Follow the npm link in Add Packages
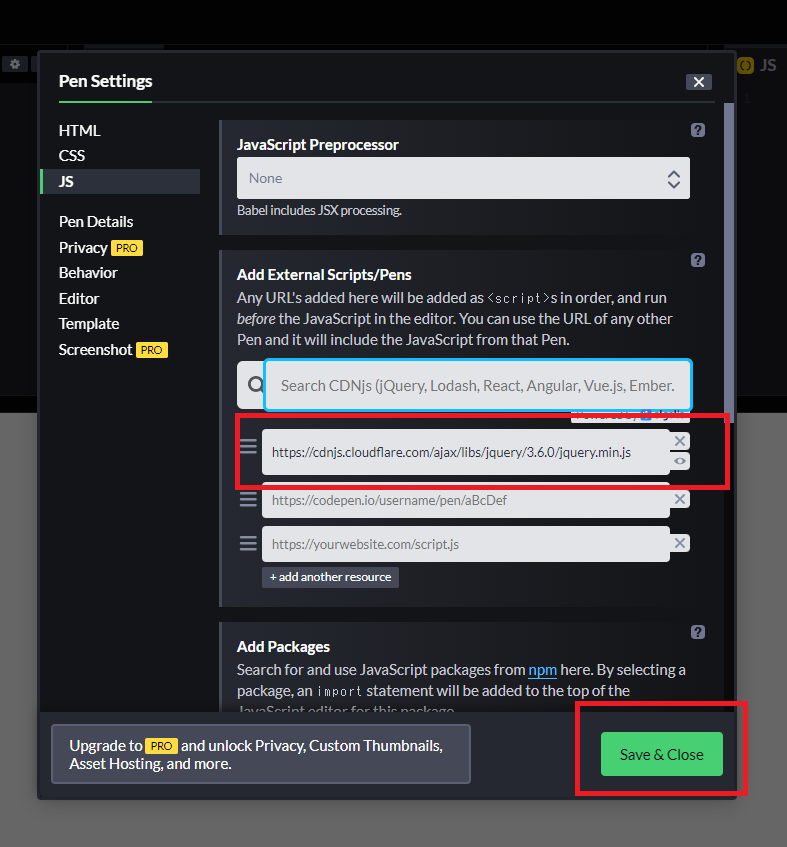The width and height of the screenshot is (787, 847). point(542,670)
